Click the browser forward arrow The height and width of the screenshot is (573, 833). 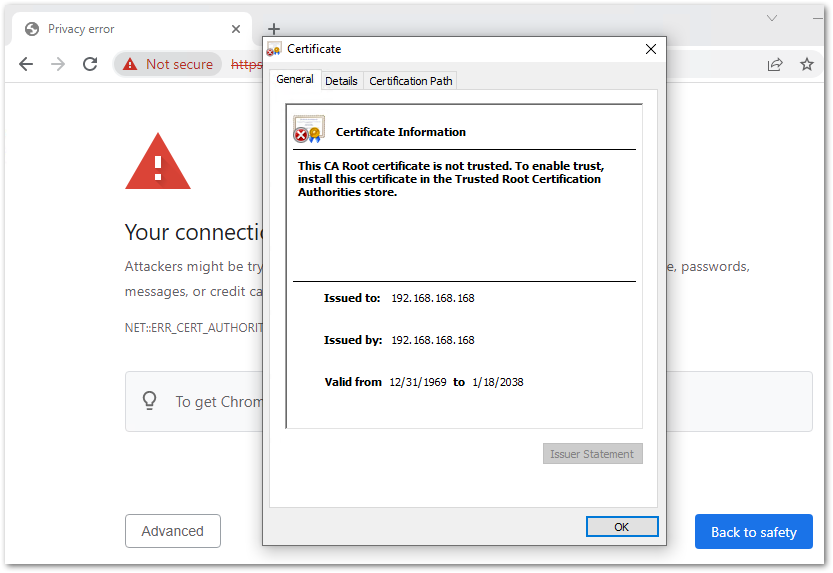pyautogui.click(x=58, y=64)
